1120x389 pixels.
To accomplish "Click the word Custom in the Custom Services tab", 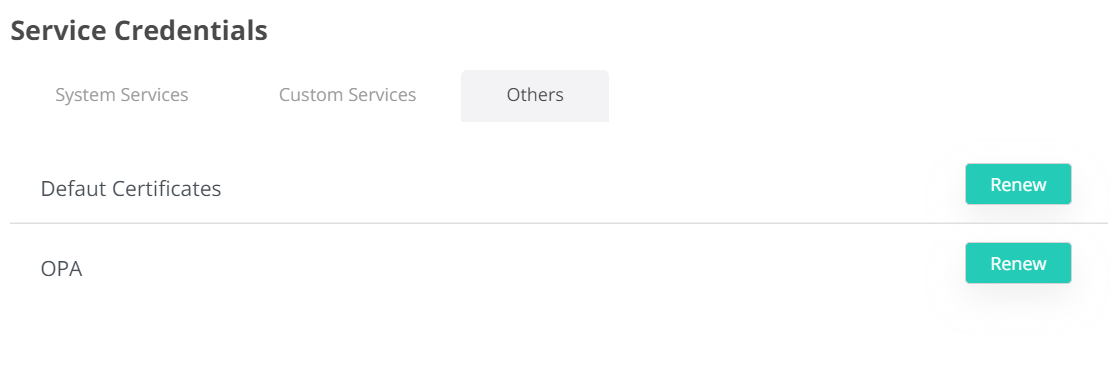I will tap(308, 95).
